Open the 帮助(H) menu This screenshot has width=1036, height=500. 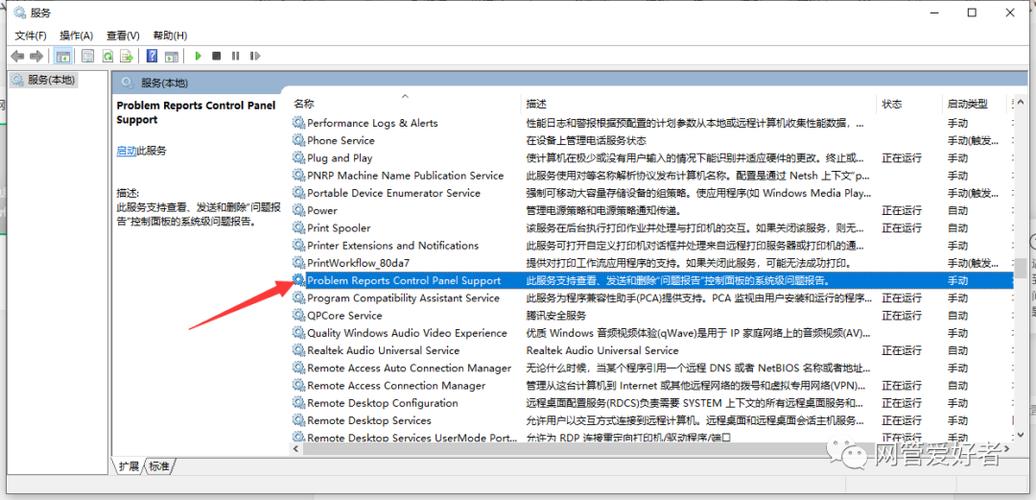pyautogui.click(x=170, y=35)
